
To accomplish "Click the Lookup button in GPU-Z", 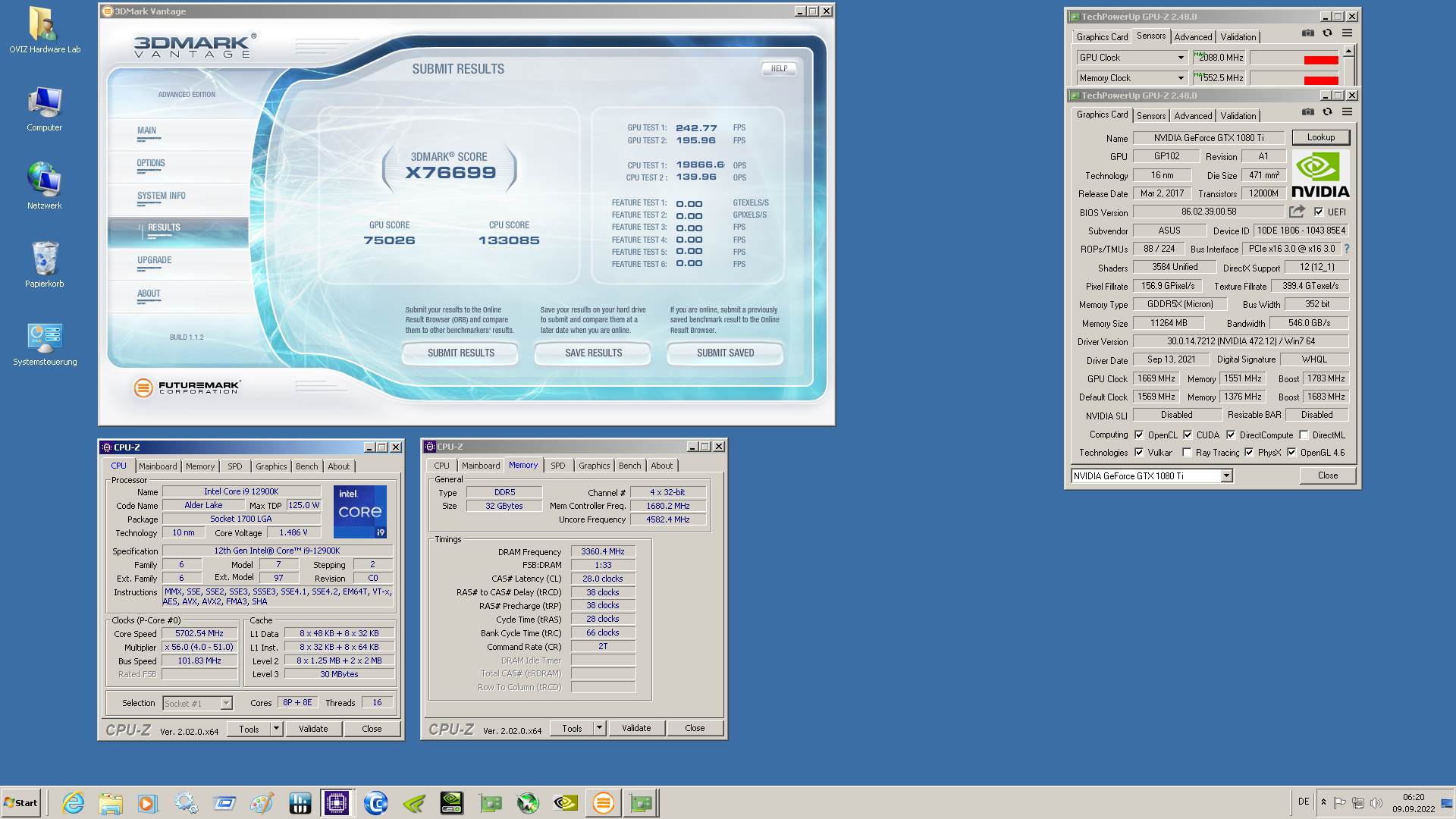I will point(1321,138).
